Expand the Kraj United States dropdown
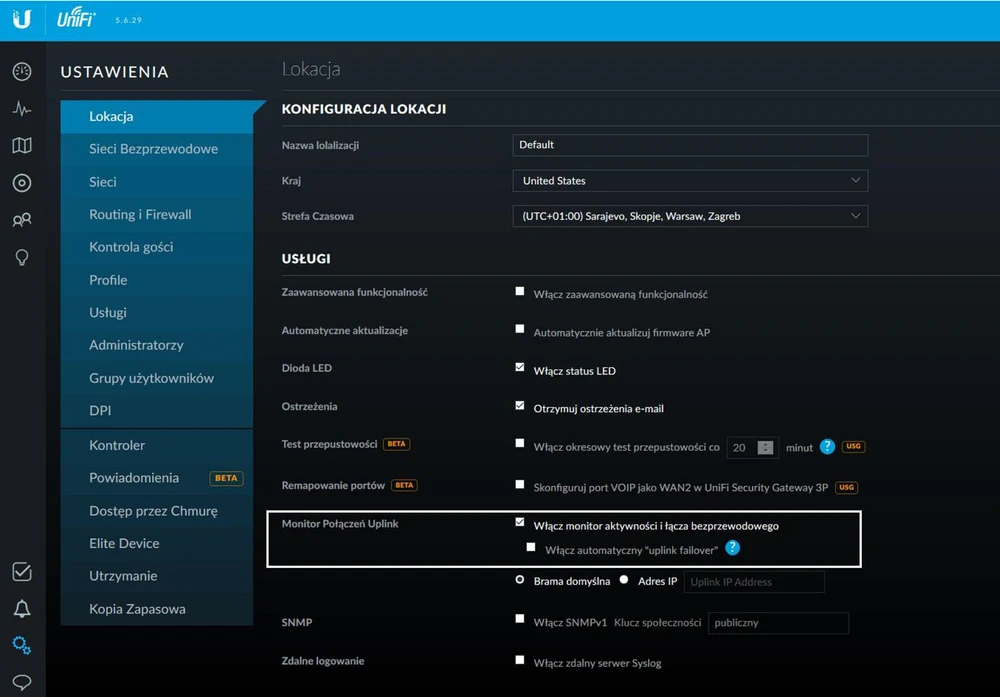1000x697 pixels. (689, 181)
